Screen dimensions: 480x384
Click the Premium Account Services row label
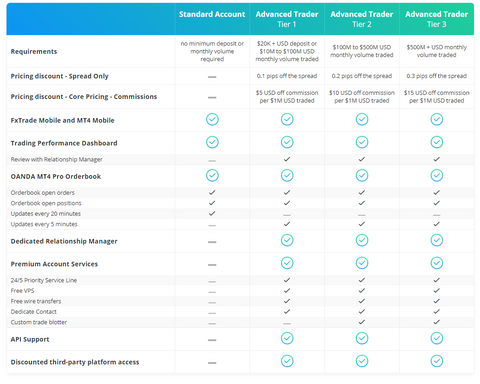pyautogui.click(x=54, y=264)
